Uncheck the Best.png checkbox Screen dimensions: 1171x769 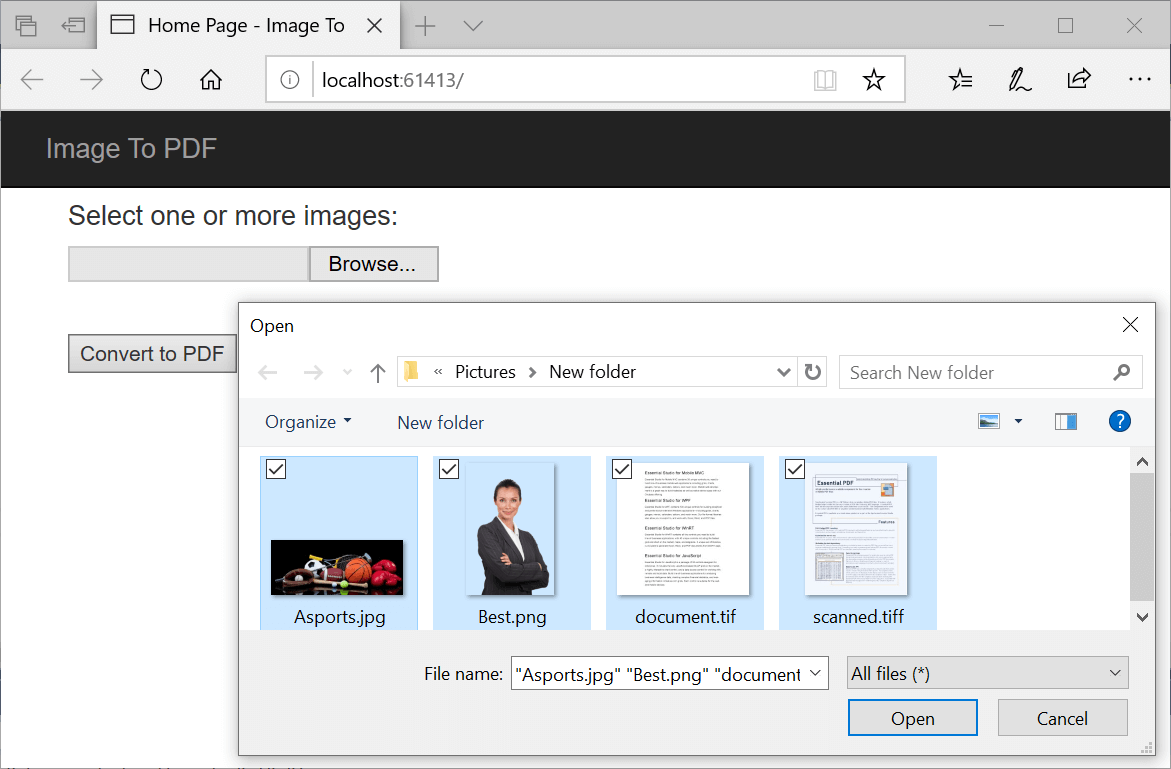pyautogui.click(x=449, y=469)
